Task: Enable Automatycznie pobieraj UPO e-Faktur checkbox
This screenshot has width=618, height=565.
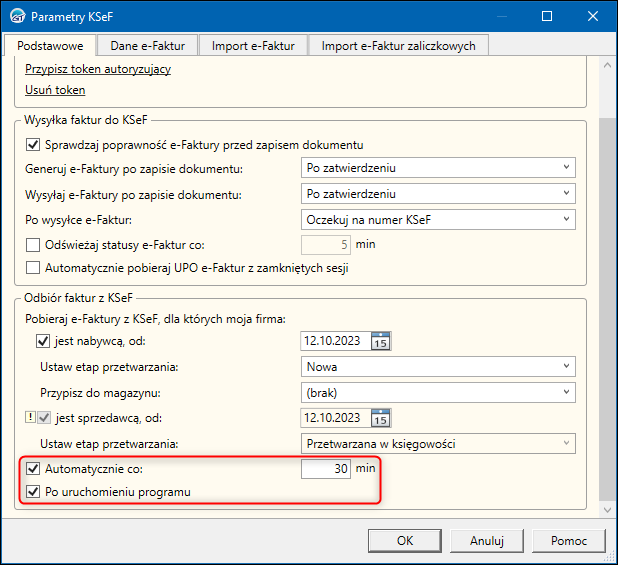Action: 33,268
